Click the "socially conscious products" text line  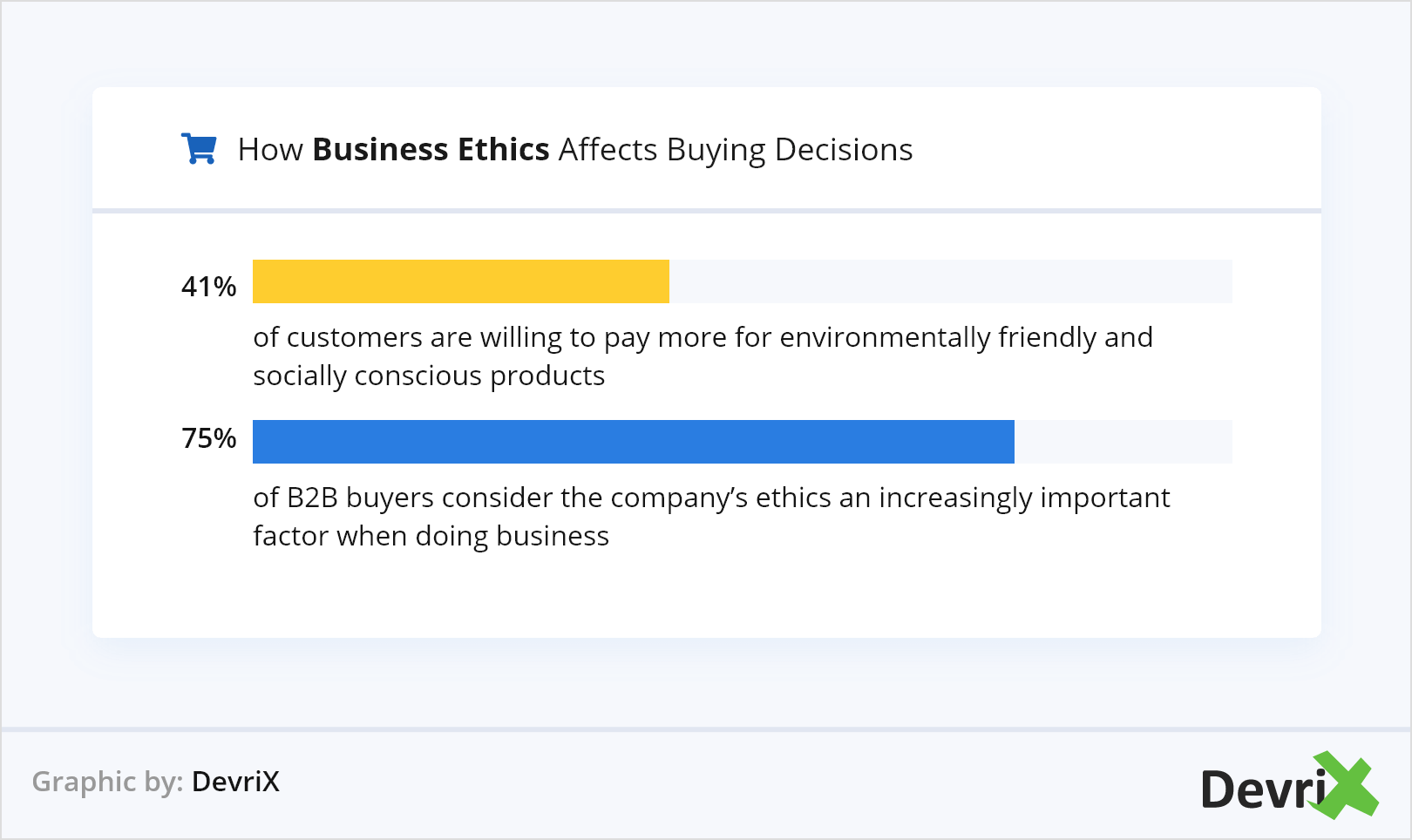429,376
